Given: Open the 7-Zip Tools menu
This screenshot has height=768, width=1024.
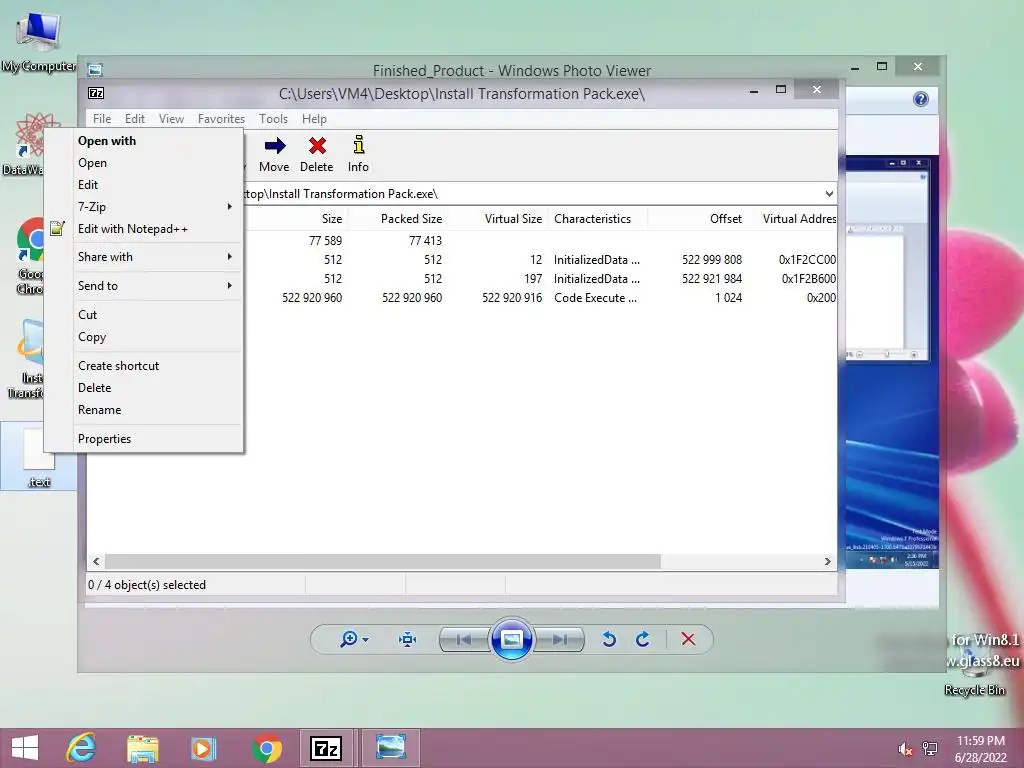Looking at the screenshot, I should [x=273, y=119].
